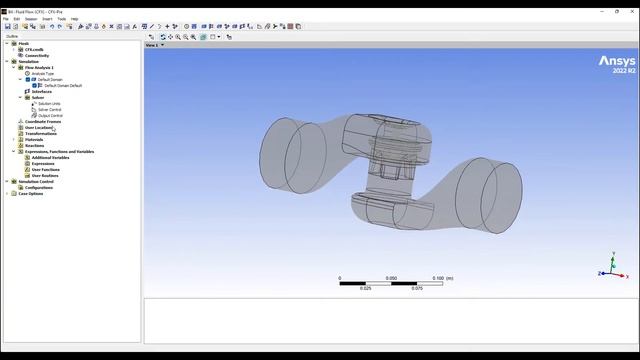Select the Zoom Box magnifier tool
Viewport: 640px width, 360px height.
click(x=193, y=37)
